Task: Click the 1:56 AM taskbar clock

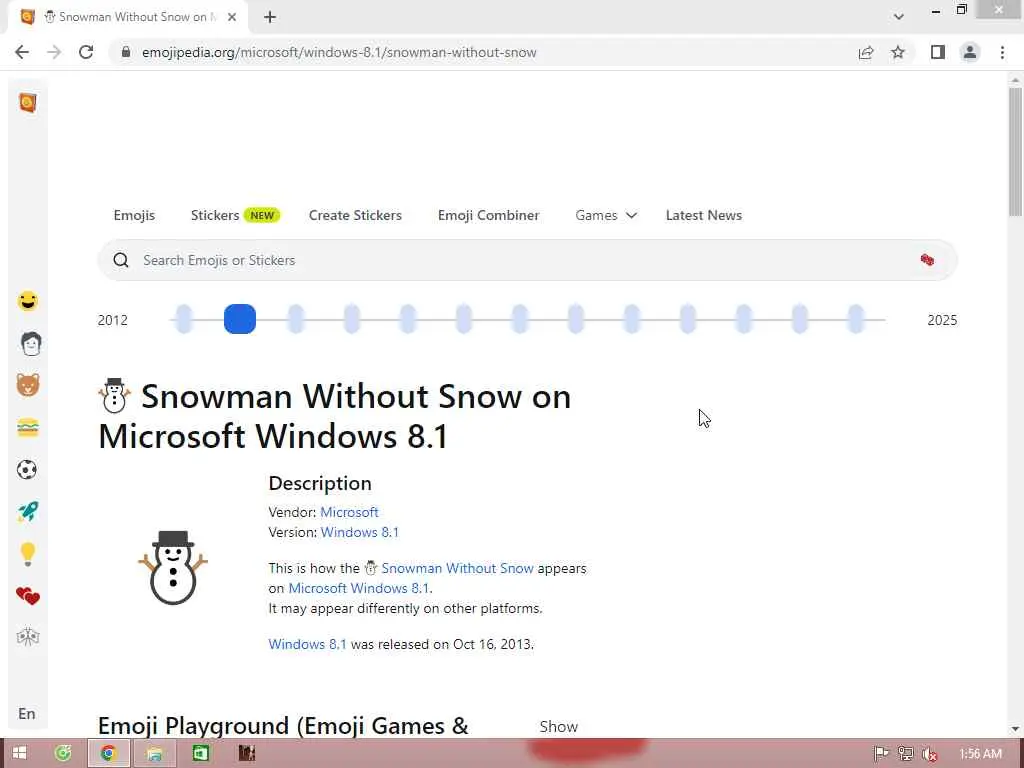Action: 980,754
